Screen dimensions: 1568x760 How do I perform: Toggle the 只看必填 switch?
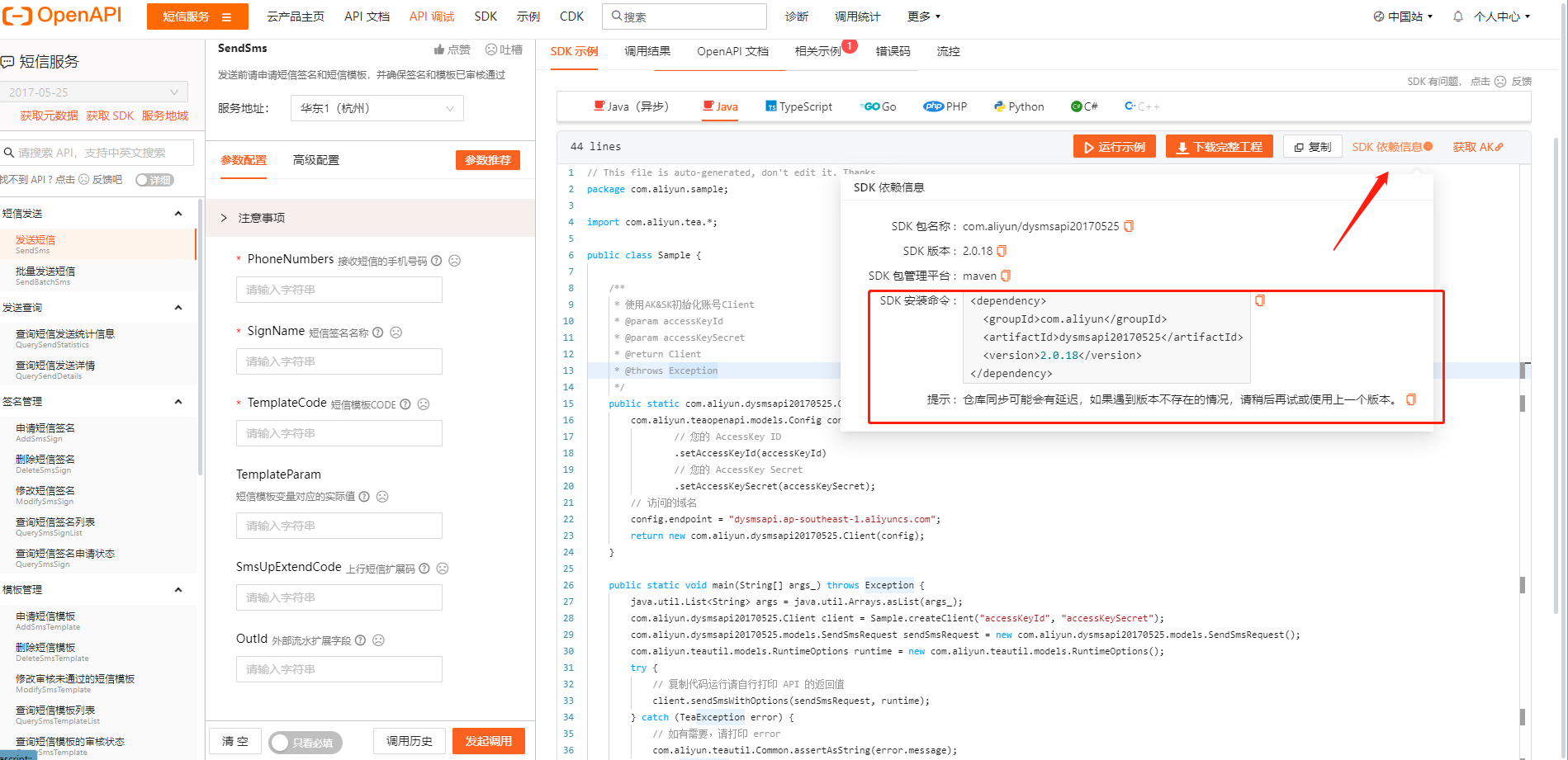tap(305, 742)
